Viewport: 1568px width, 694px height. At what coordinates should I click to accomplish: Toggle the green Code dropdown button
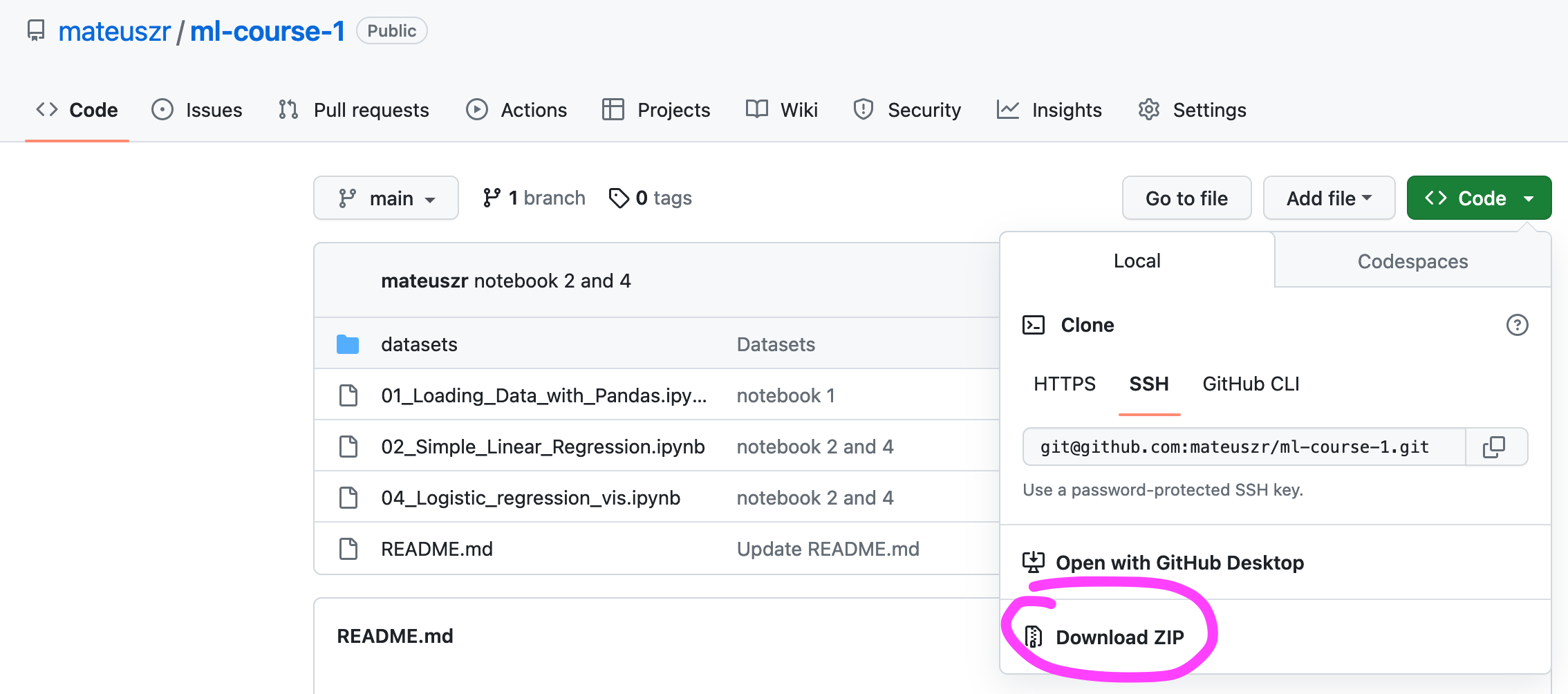tap(1479, 198)
